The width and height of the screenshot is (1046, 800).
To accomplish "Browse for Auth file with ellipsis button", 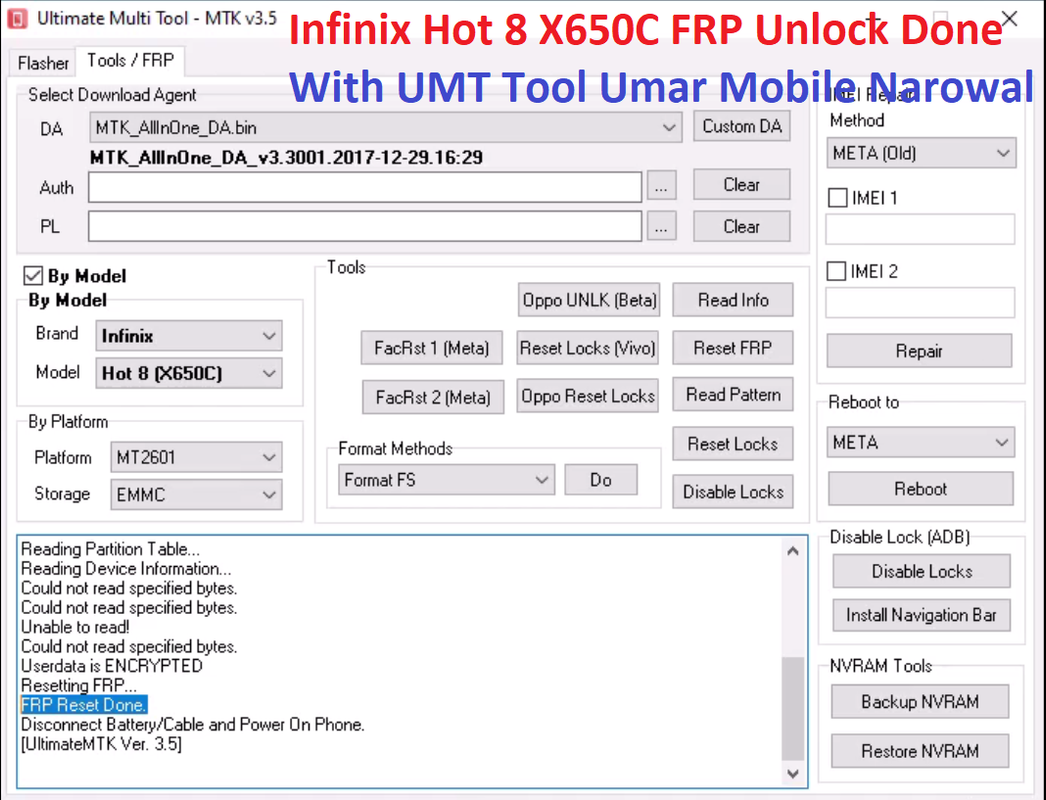I will [661, 187].
